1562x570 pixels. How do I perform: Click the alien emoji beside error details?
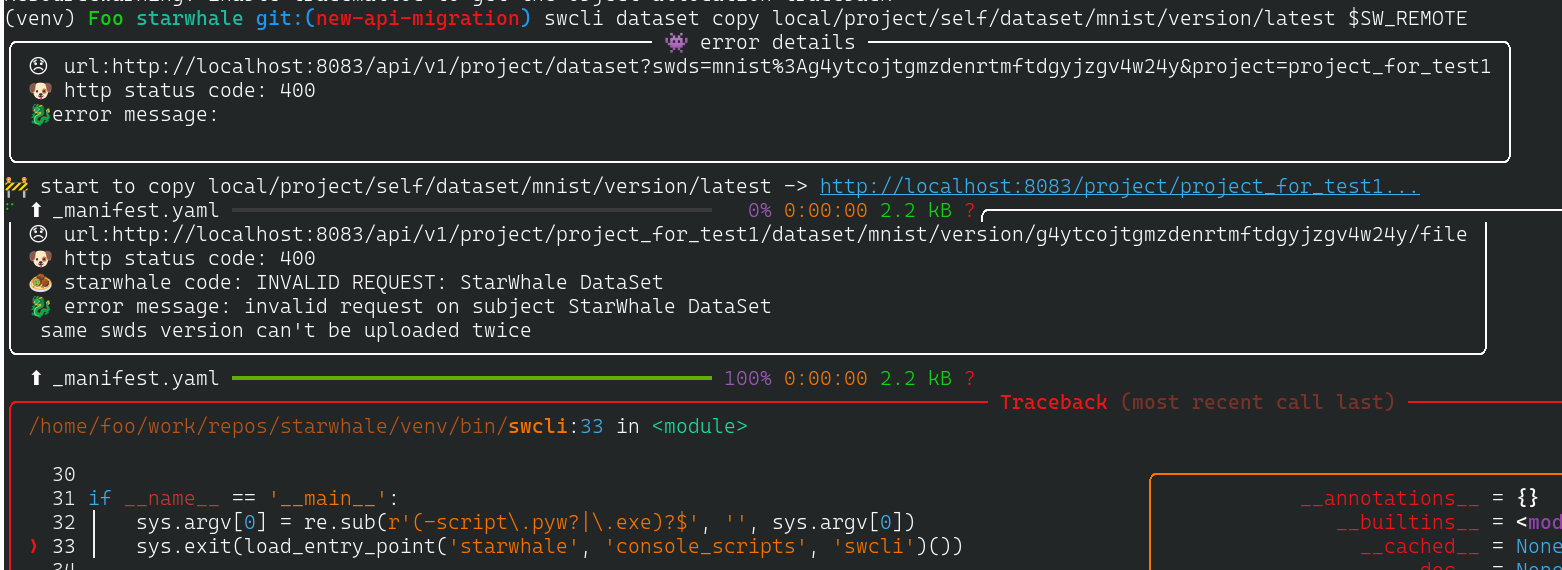click(677, 42)
